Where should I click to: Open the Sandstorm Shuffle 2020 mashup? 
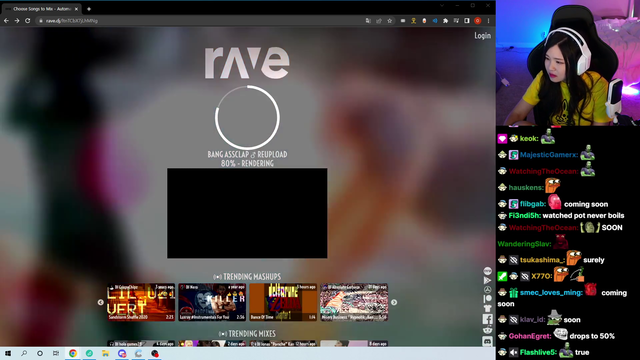pos(141,302)
